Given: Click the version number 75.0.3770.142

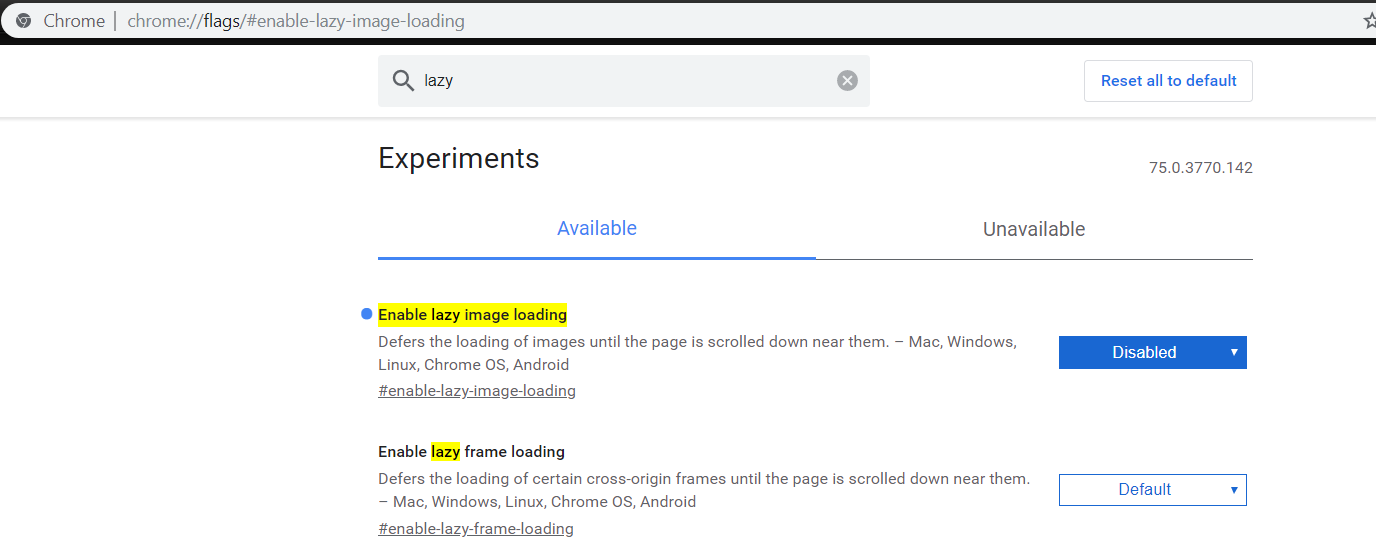Looking at the screenshot, I should 1200,168.
